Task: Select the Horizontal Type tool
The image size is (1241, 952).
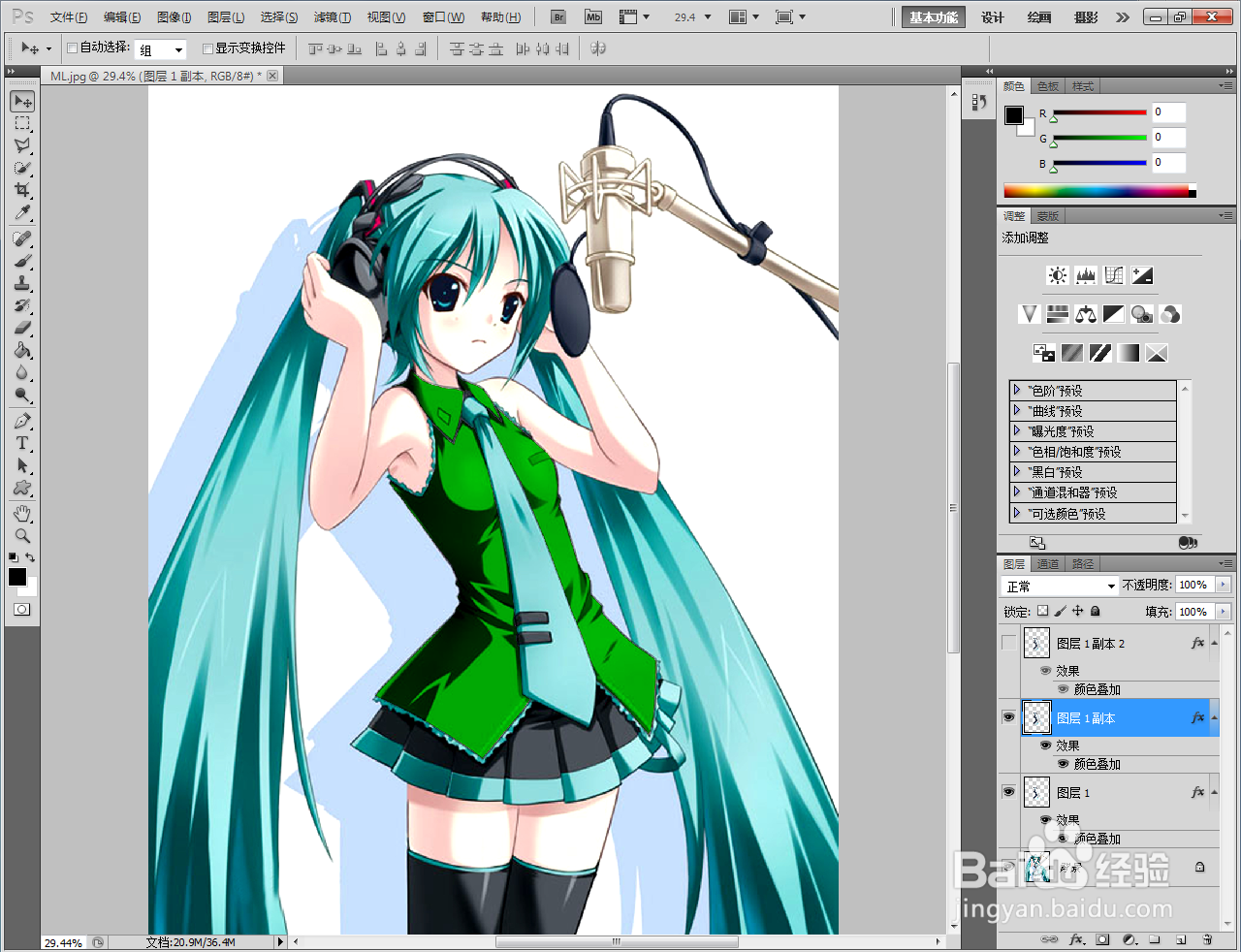Action: [x=22, y=443]
